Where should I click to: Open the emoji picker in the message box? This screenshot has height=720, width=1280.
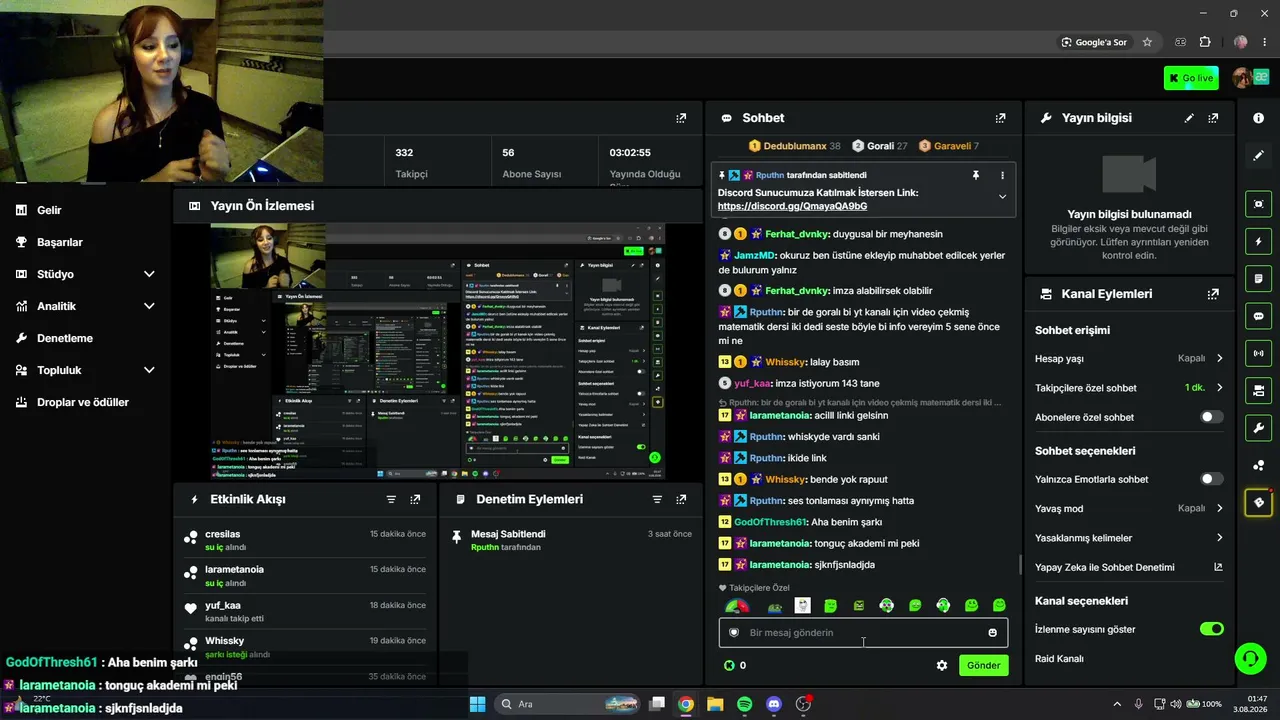[x=992, y=632]
